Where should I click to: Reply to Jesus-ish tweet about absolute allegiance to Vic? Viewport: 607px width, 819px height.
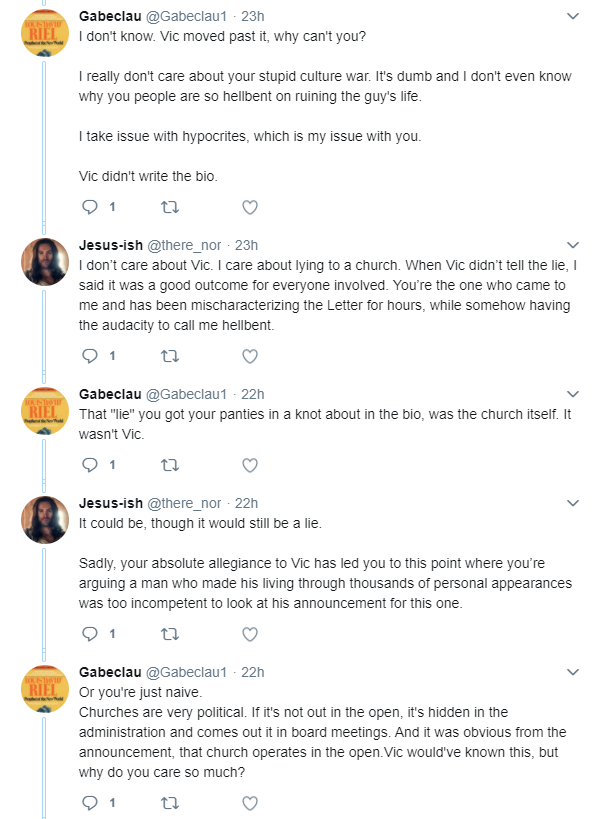[x=90, y=634]
